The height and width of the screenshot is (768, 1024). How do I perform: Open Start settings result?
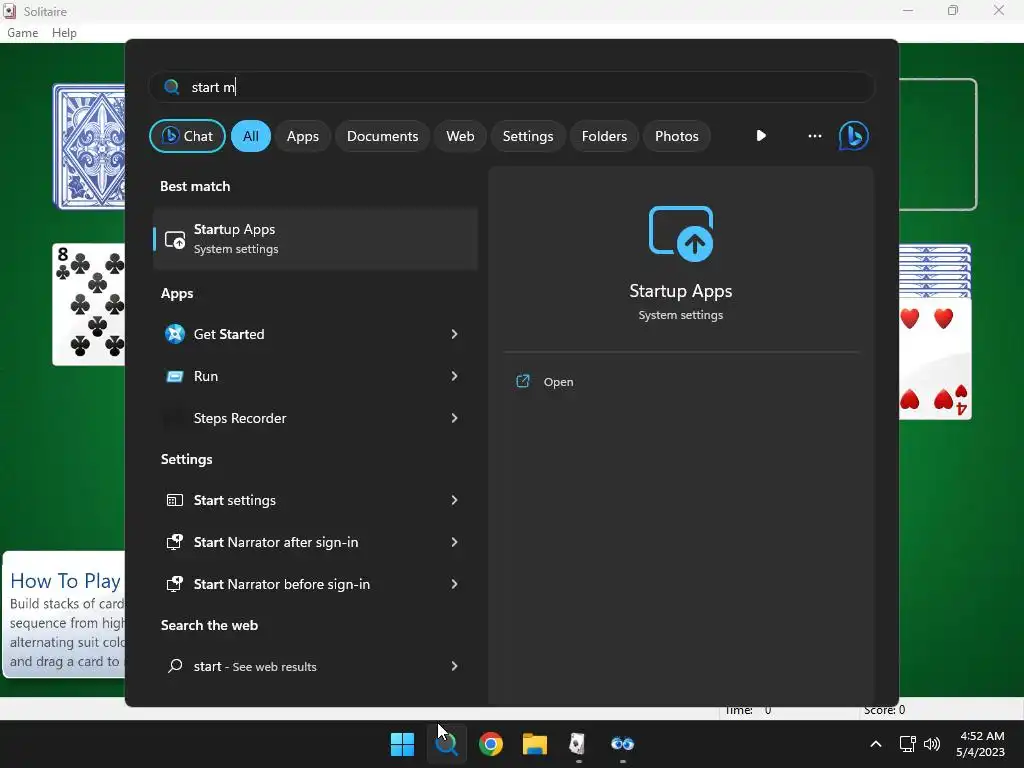click(x=315, y=500)
